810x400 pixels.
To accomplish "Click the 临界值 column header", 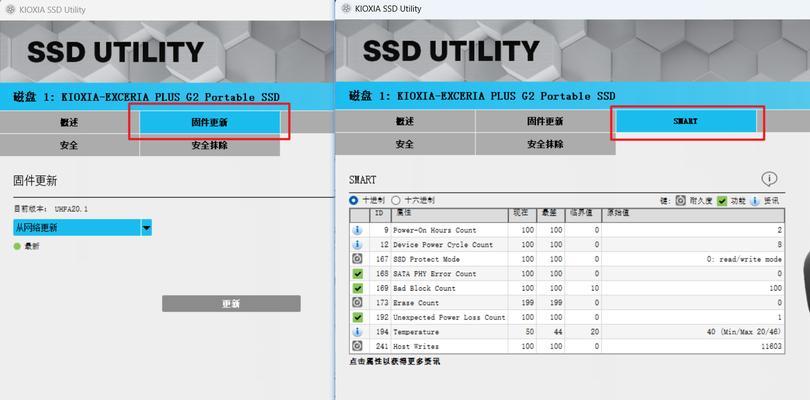I will (x=583, y=213).
